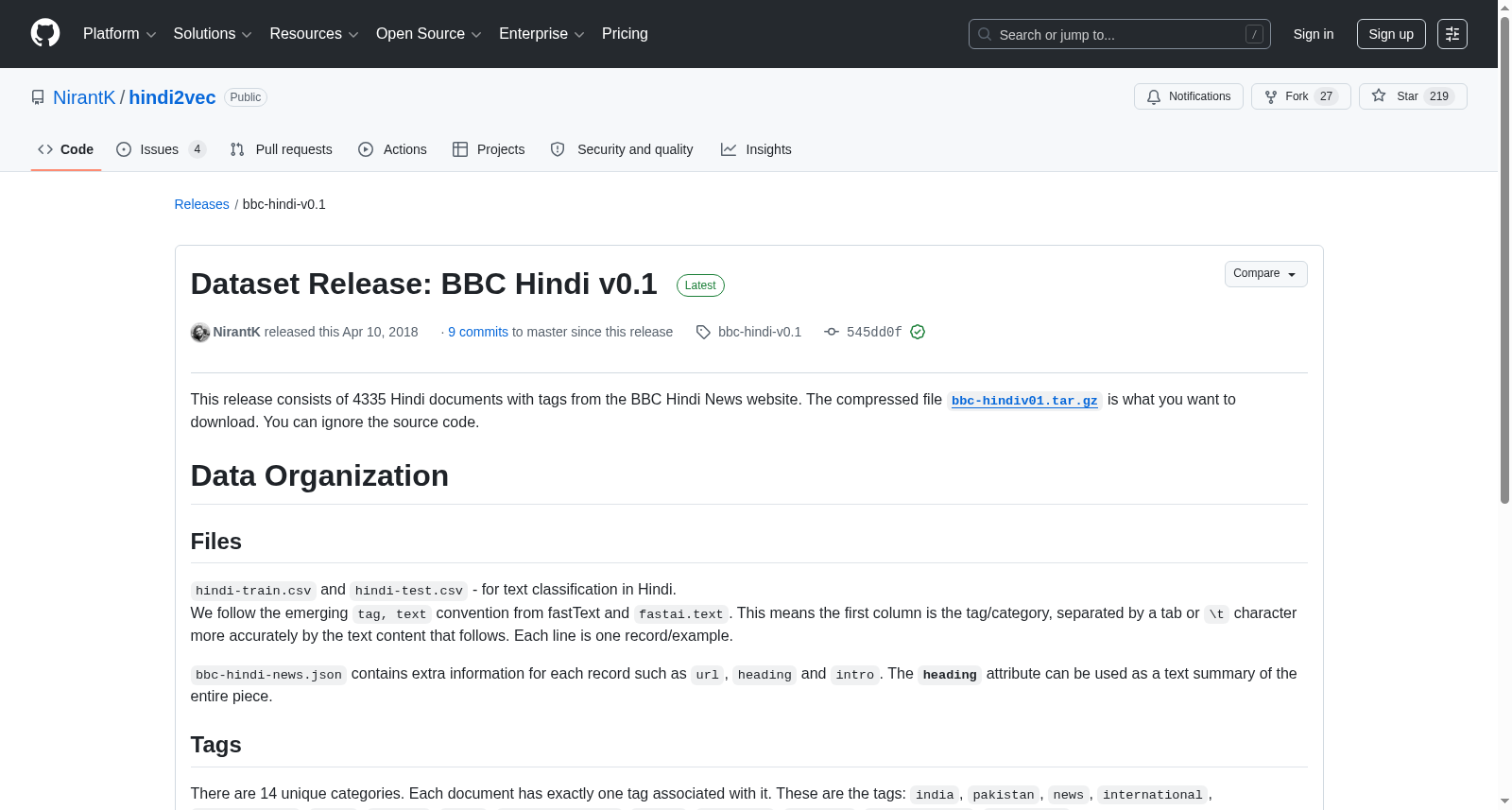Click the tag icon beside bbc-hindi-v0.1
The height and width of the screenshot is (810, 1512).
click(x=703, y=332)
